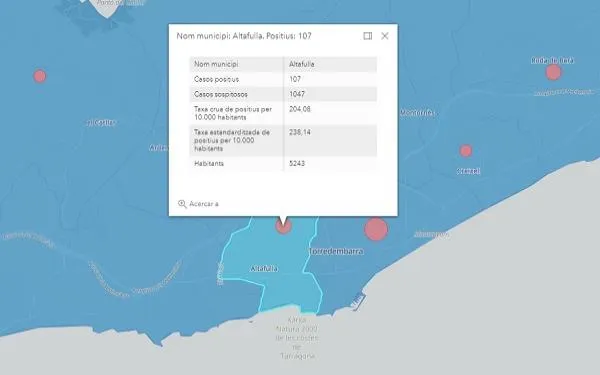
Task: Click the Xarxa Natura 2000 label on the coast
Action: (297, 338)
